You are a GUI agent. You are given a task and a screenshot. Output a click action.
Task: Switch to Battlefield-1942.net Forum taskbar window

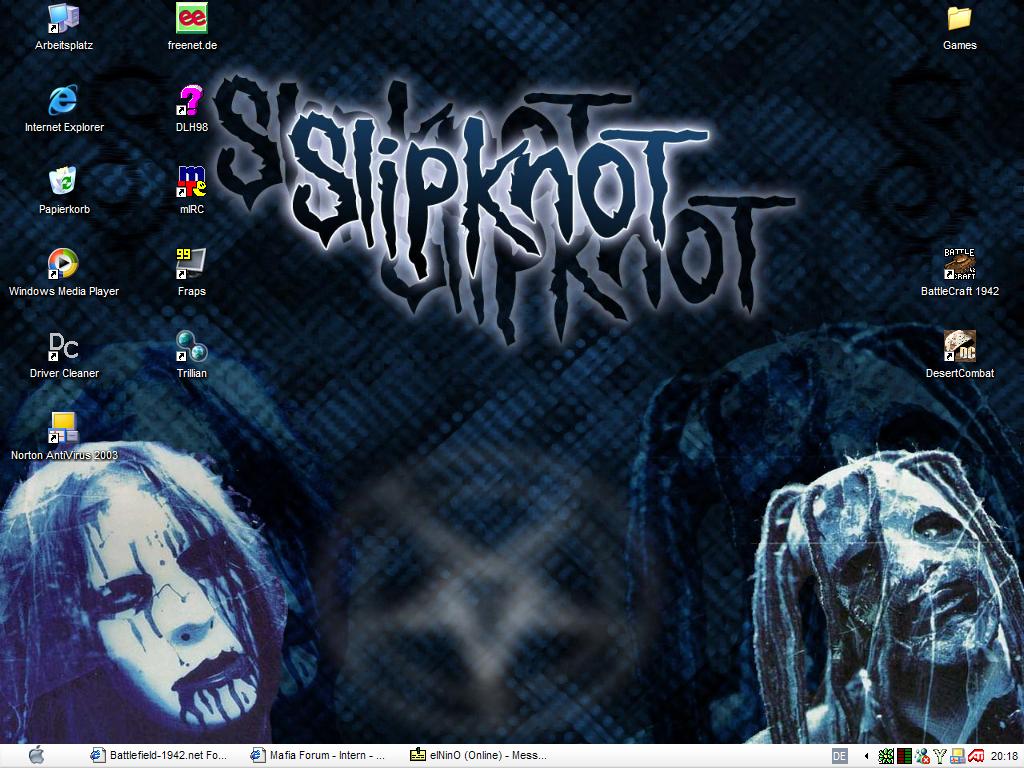pyautogui.click(x=159, y=756)
